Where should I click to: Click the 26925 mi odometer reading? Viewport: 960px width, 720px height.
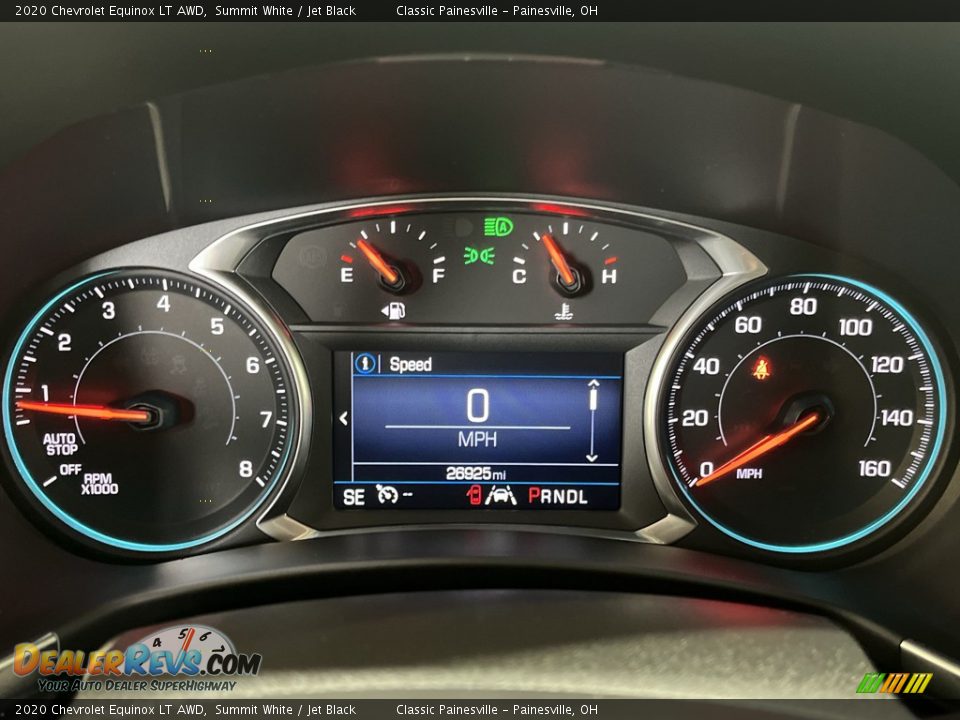click(x=476, y=474)
